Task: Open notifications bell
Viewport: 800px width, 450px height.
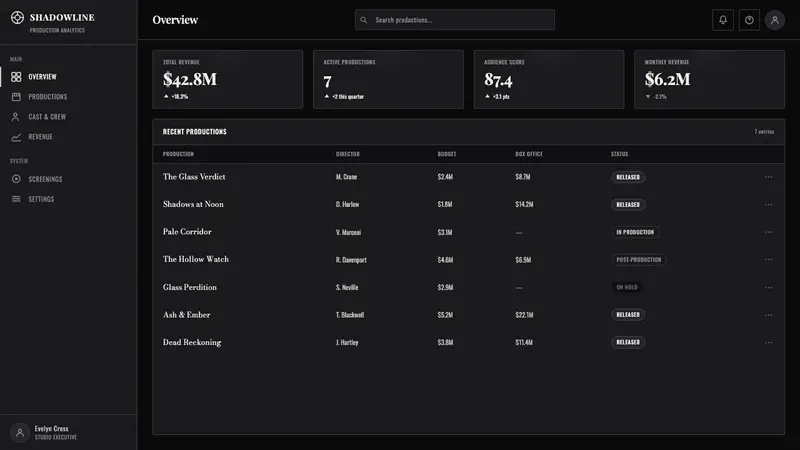Action: pyautogui.click(x=723, y=20)
